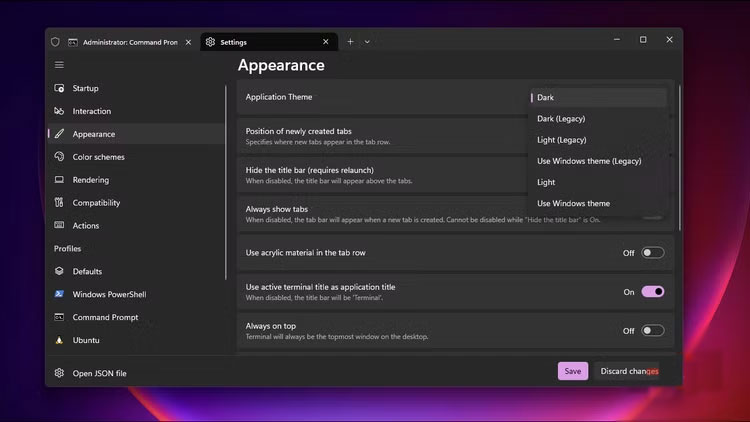Viewport: 750px width, 422px height.
Task: Select the Startup icon in sidebar
Action: tap(60, 88)
